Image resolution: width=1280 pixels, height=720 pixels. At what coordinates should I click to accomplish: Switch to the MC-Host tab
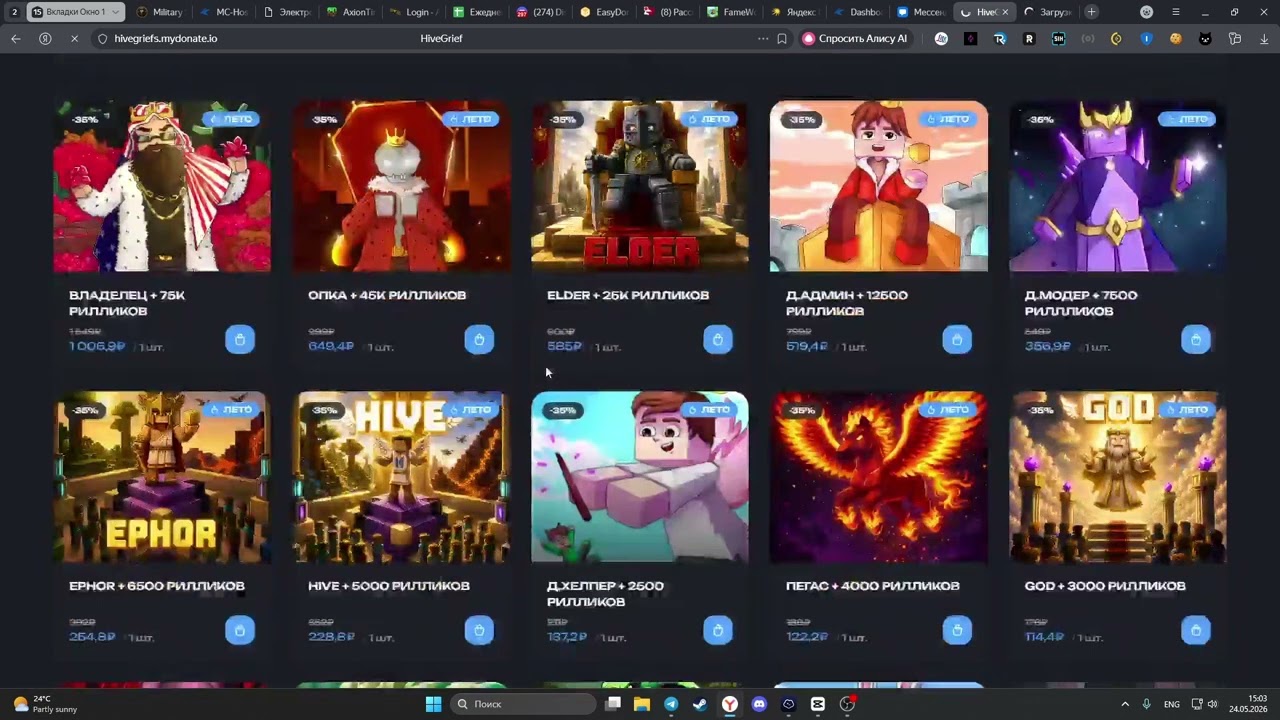click(224, 12)
